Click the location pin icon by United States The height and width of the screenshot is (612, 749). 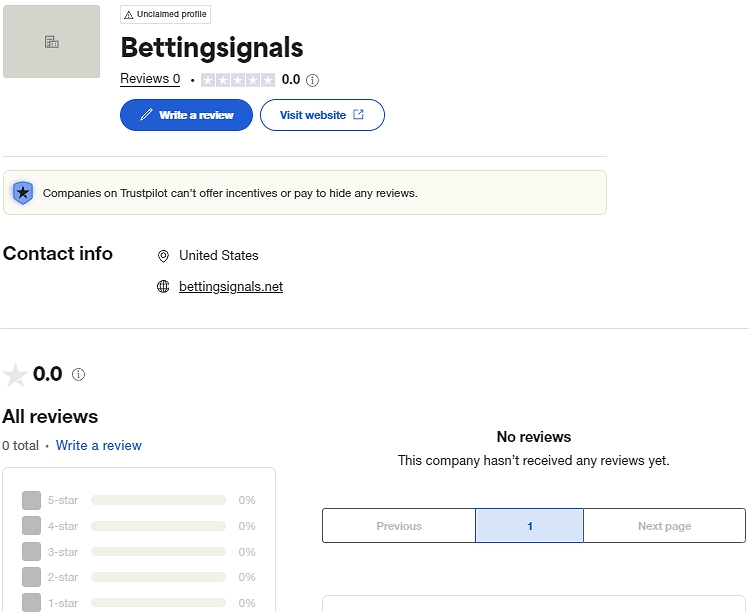pyautogui.click(x=164, y=256)
